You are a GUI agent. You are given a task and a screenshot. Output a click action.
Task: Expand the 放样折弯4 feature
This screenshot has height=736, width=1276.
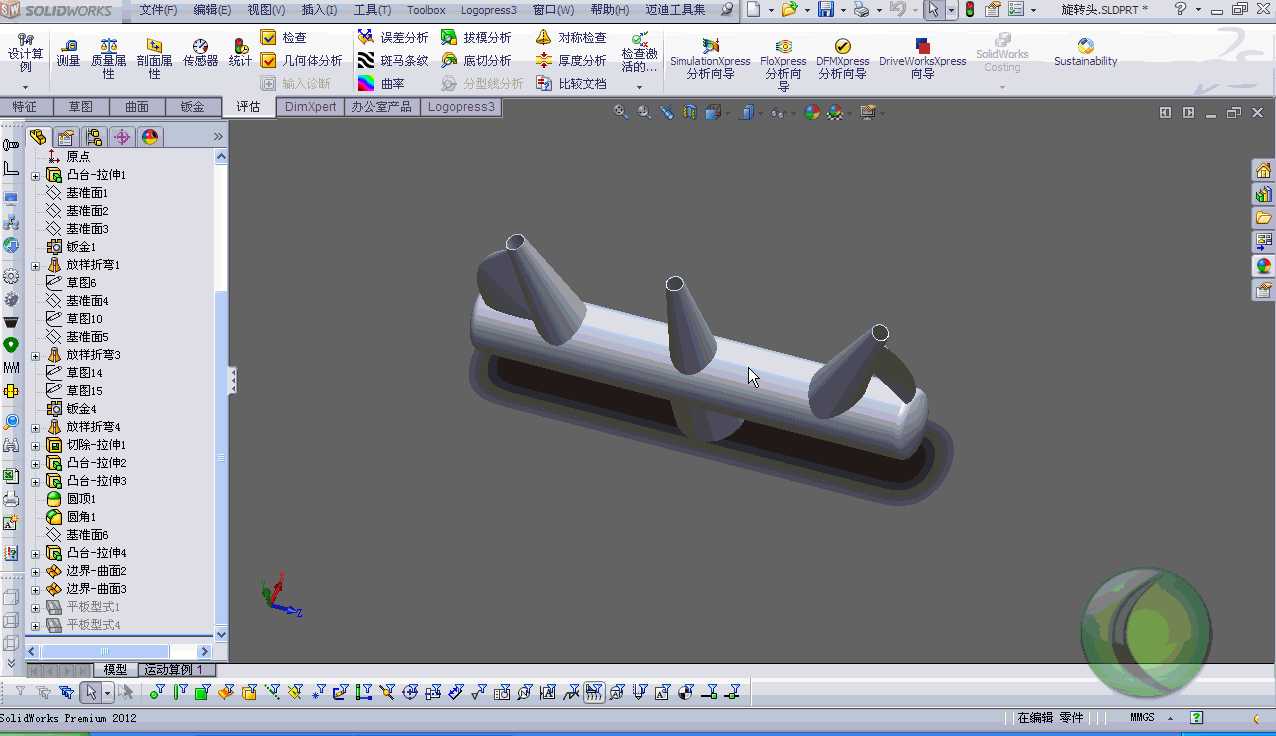click(35, 427)
